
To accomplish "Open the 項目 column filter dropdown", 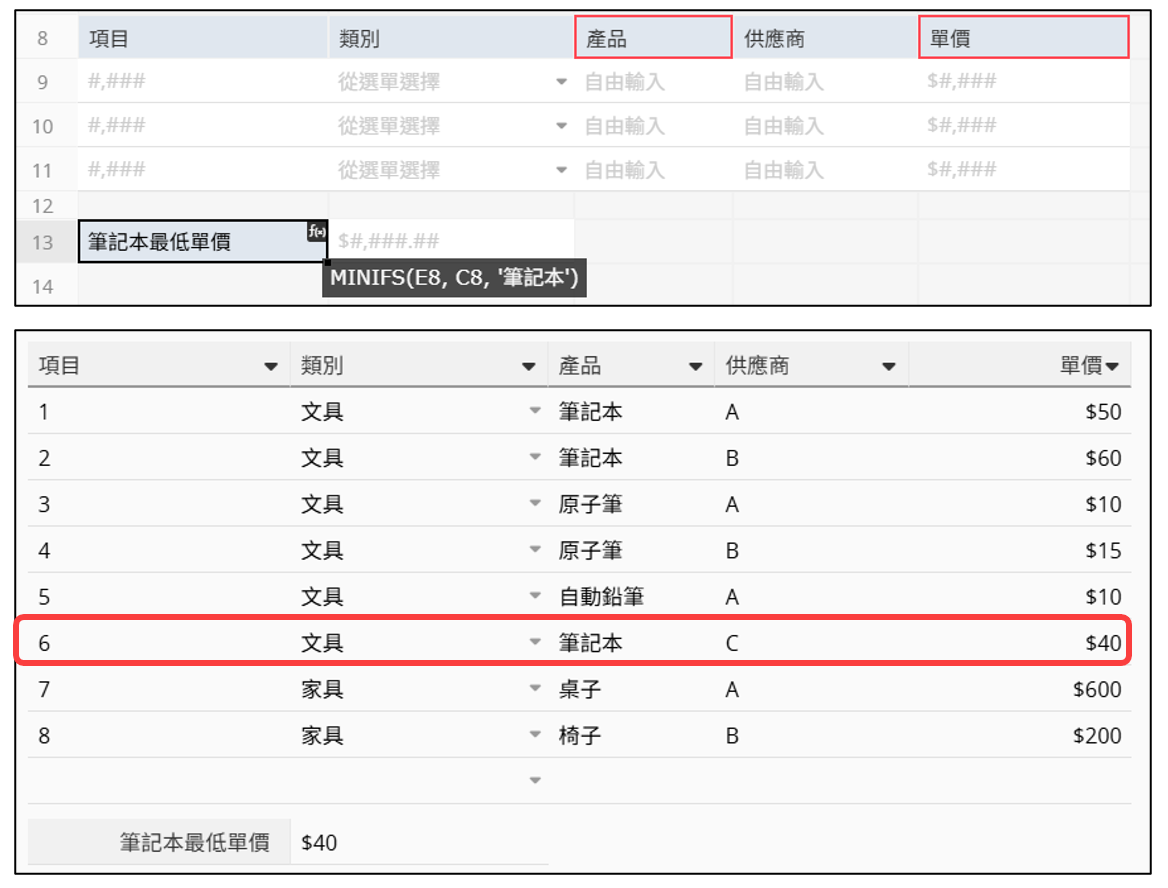I will [270, 367].
